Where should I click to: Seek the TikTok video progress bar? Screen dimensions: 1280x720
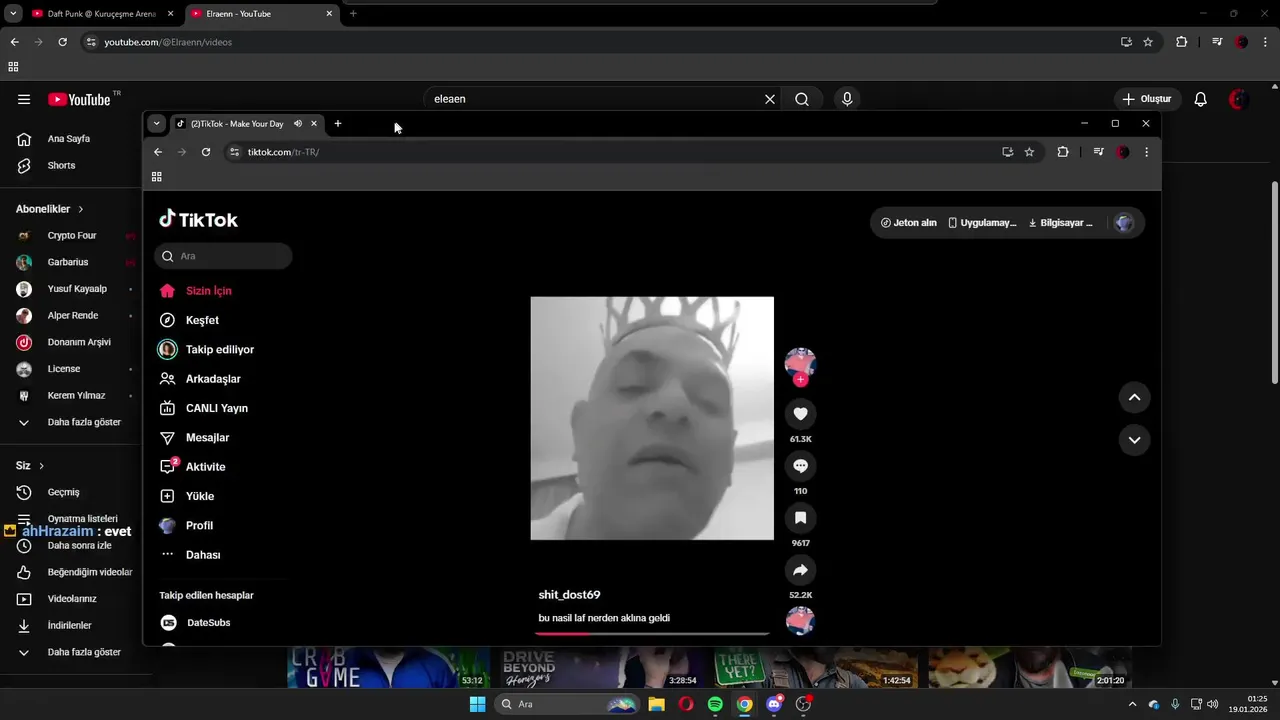652,633
